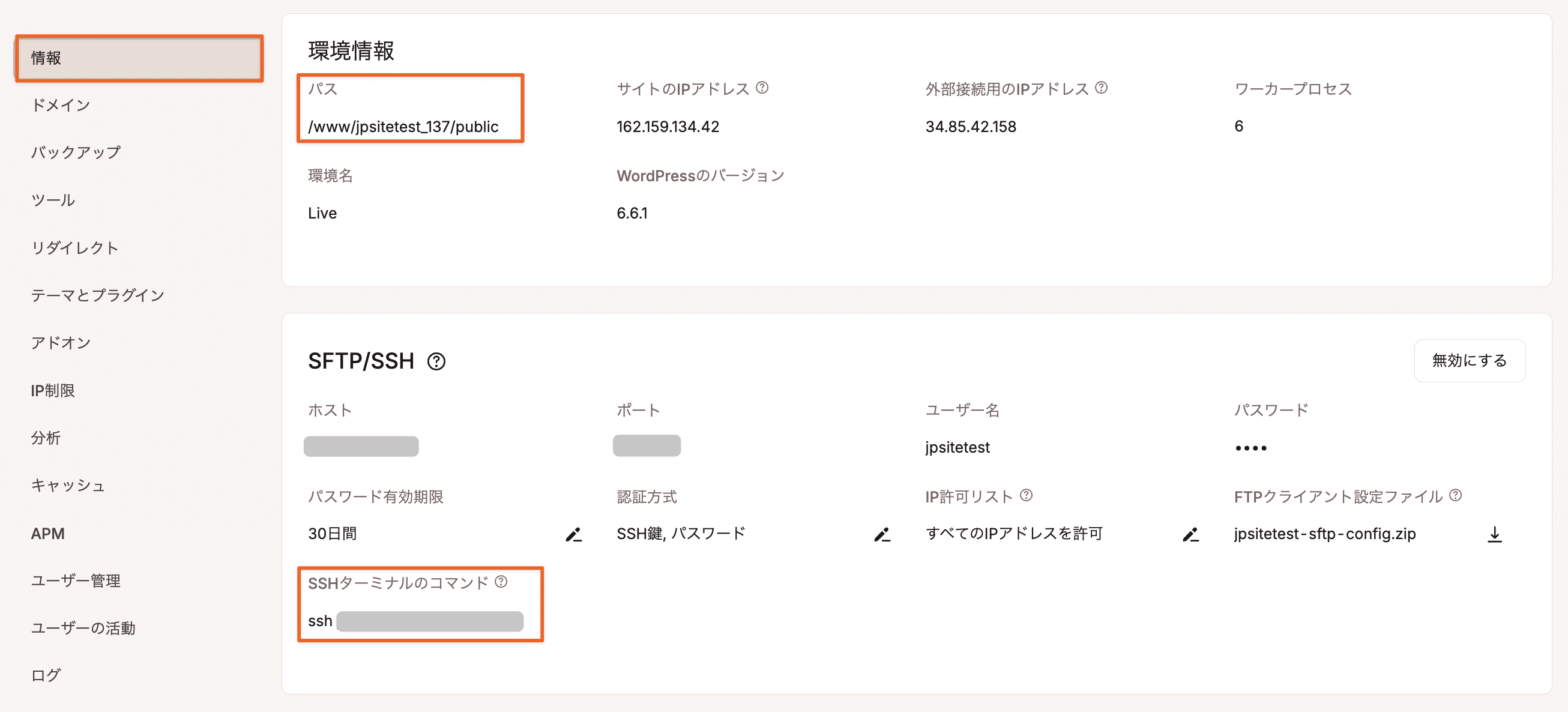
Task: Open help for 外部接続用のIPアドレス
Action: [x=1100, y=87]
